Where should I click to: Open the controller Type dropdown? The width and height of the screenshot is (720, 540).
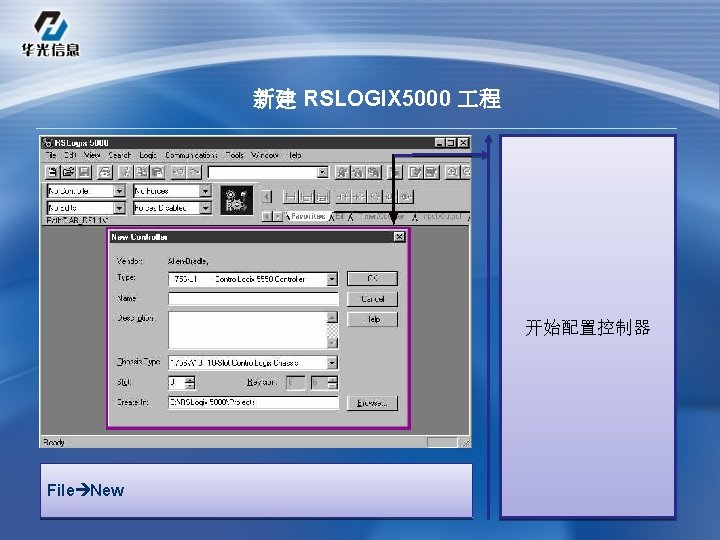tap(332, 279)
